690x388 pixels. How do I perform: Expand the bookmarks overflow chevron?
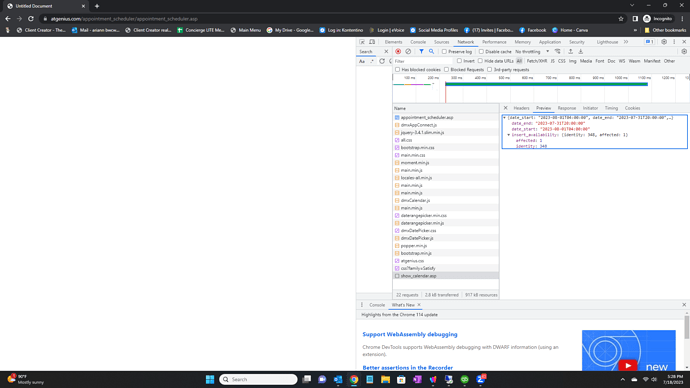click(x=635, y=30)
